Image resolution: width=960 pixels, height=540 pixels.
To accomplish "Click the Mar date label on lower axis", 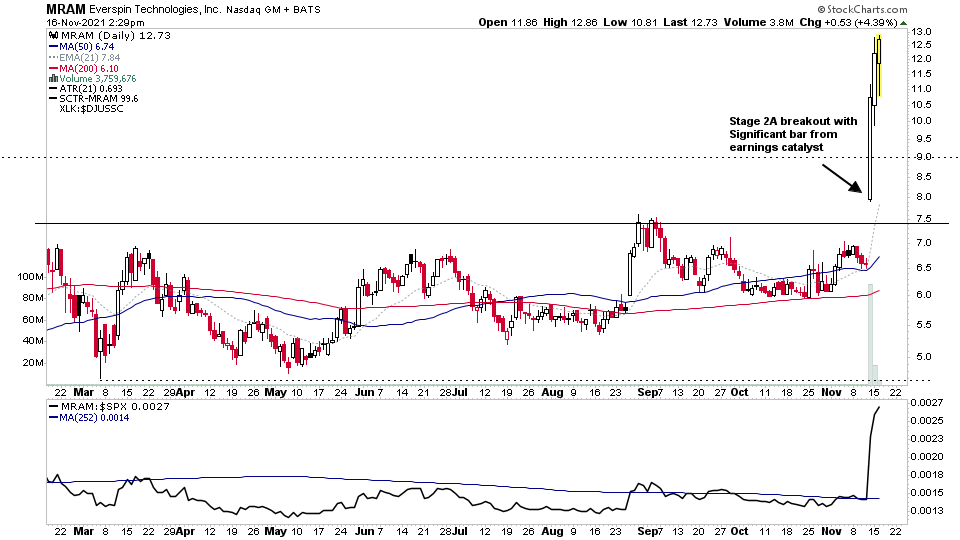I will (x=83, y=531).
